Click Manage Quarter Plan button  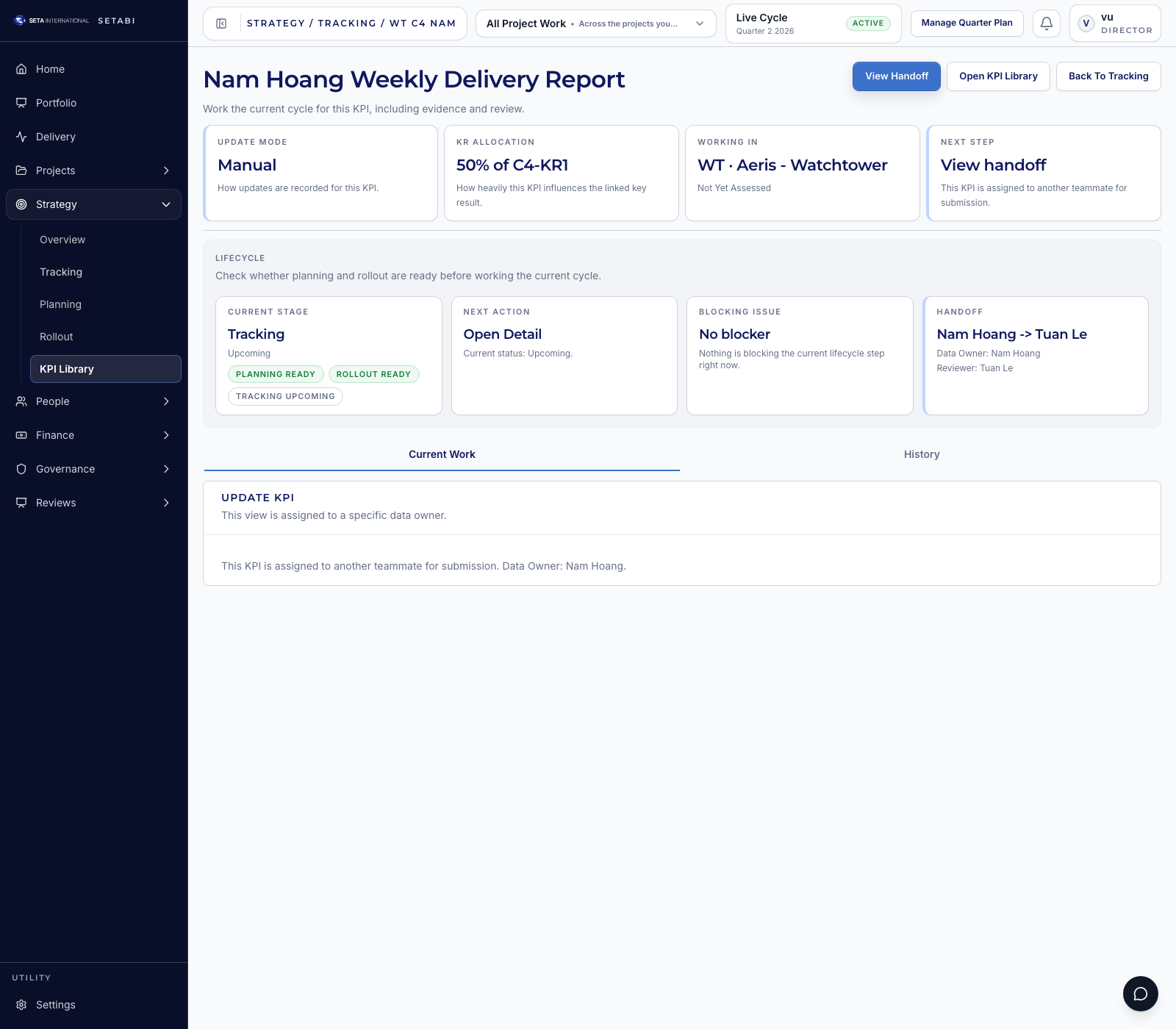pos(967,23)
